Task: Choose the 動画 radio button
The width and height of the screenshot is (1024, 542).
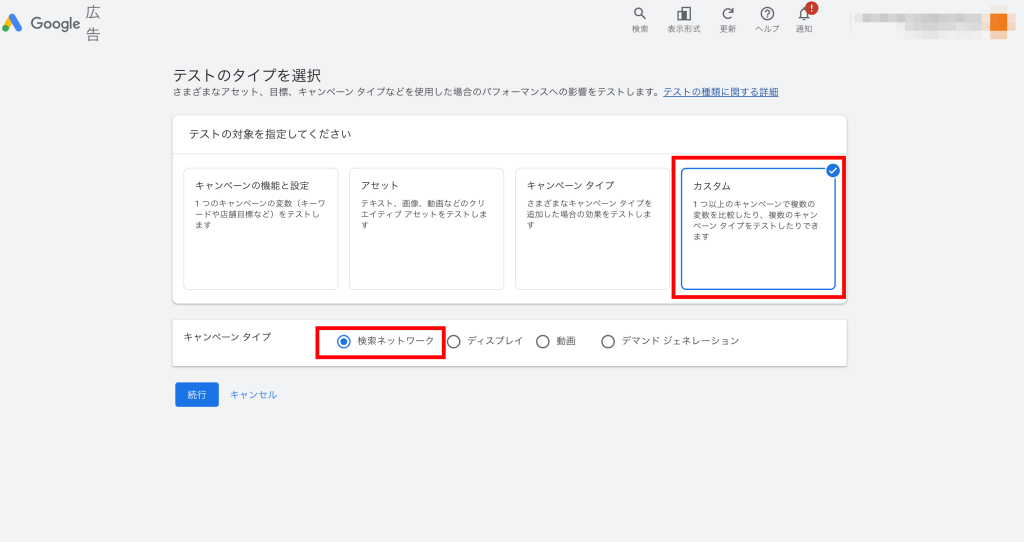Action: 543,342
